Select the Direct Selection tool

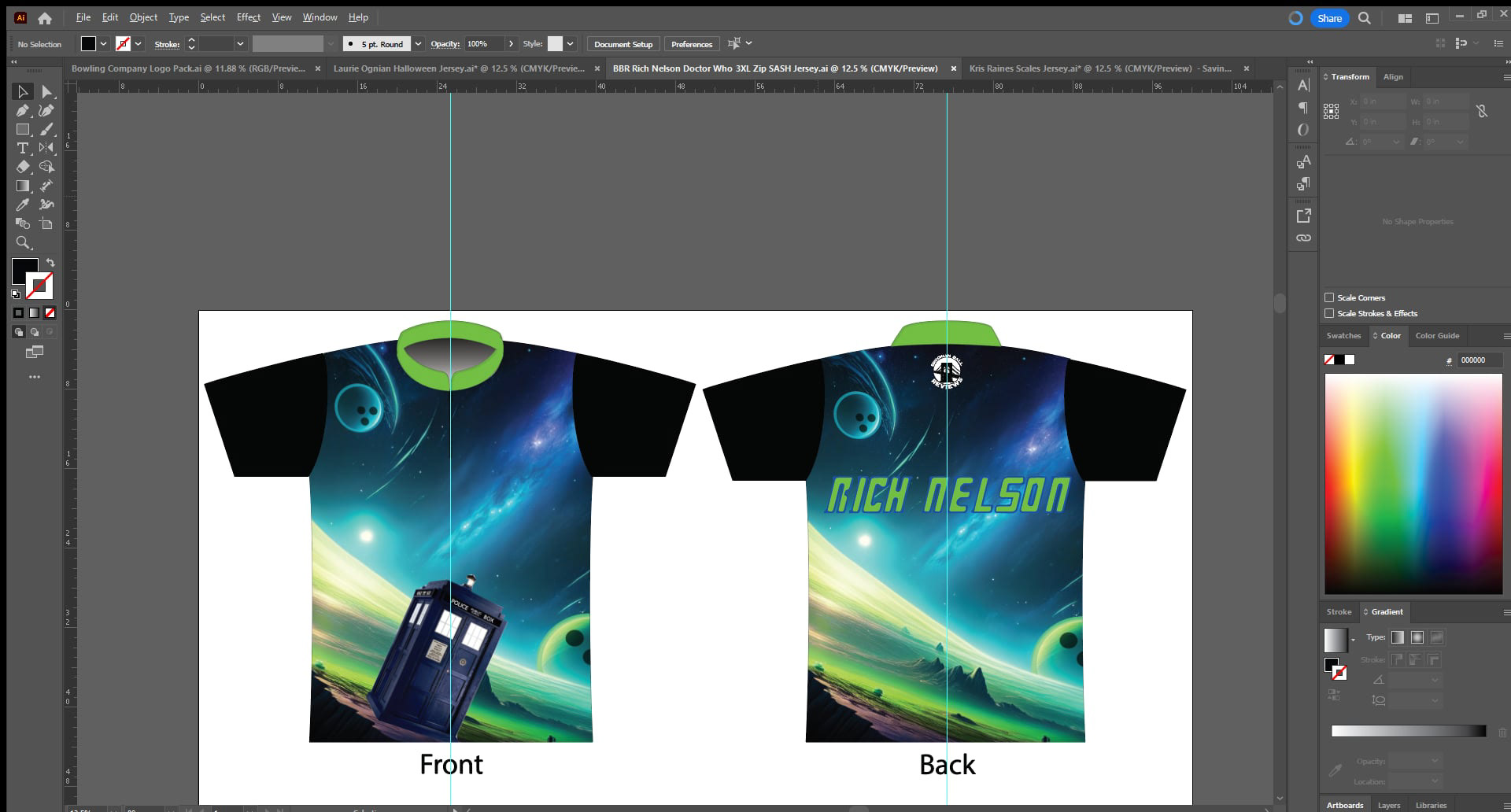46,92
